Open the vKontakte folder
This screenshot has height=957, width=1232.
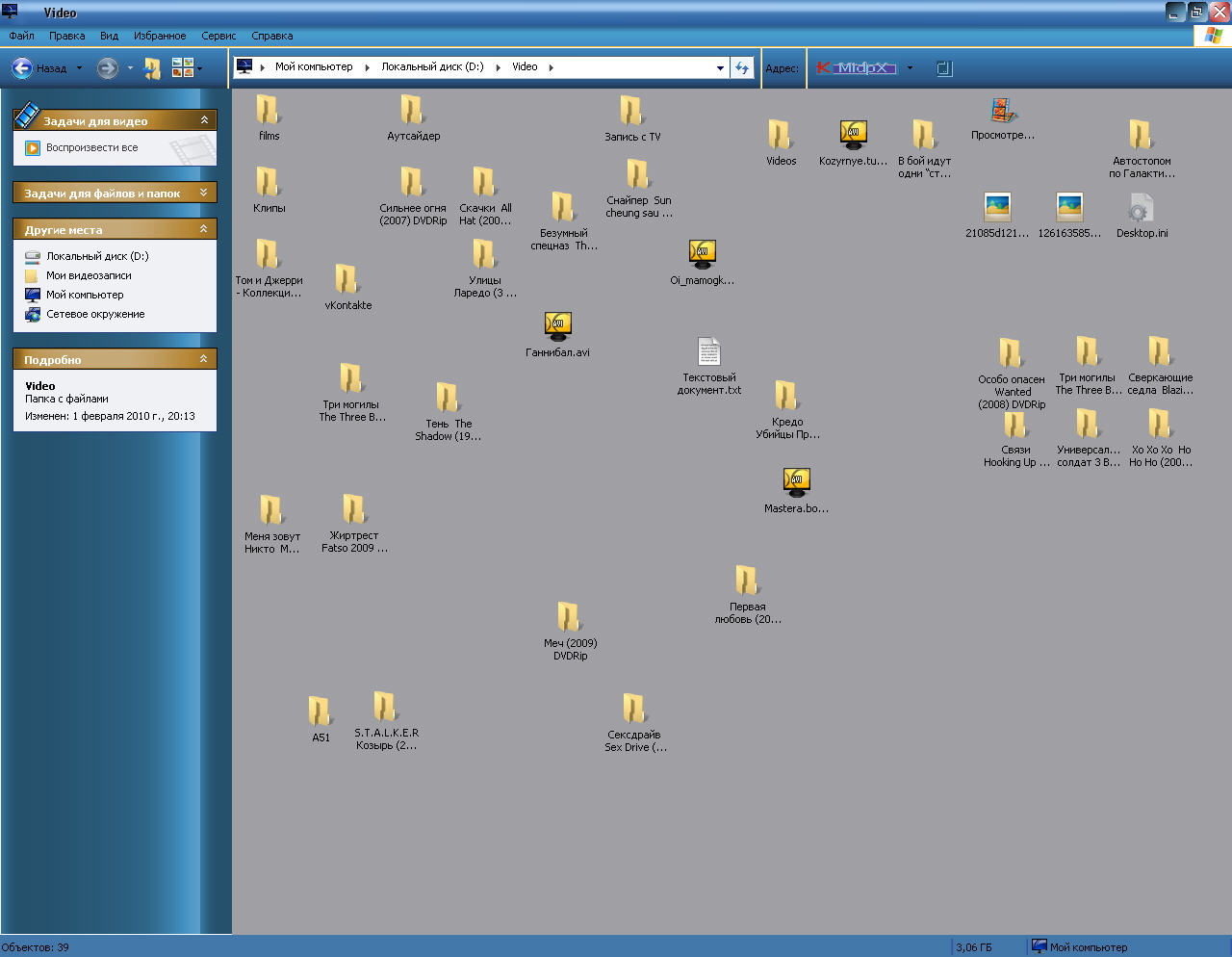347,280
